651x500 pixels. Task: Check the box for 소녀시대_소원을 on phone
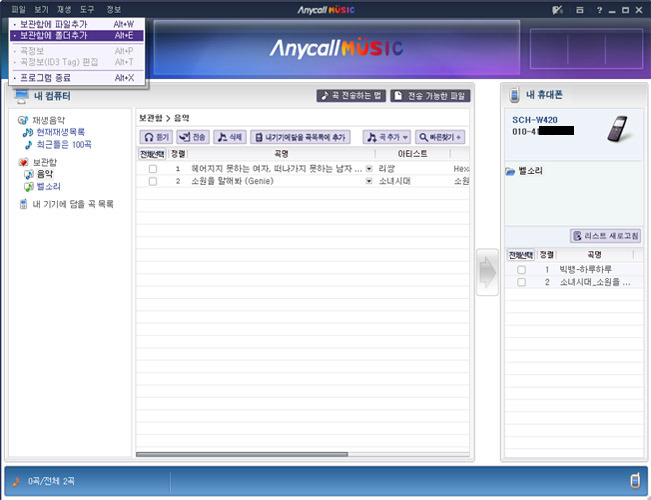pos(521,282)
